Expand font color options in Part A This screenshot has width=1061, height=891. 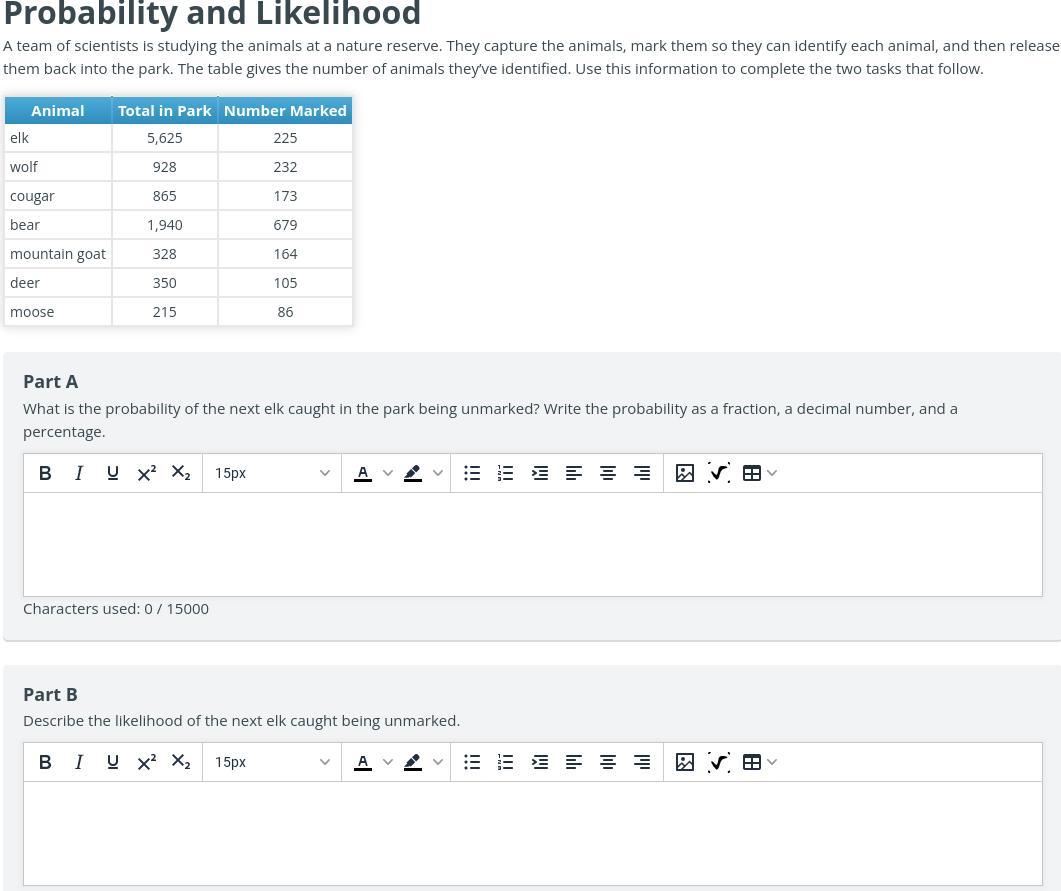388,473
